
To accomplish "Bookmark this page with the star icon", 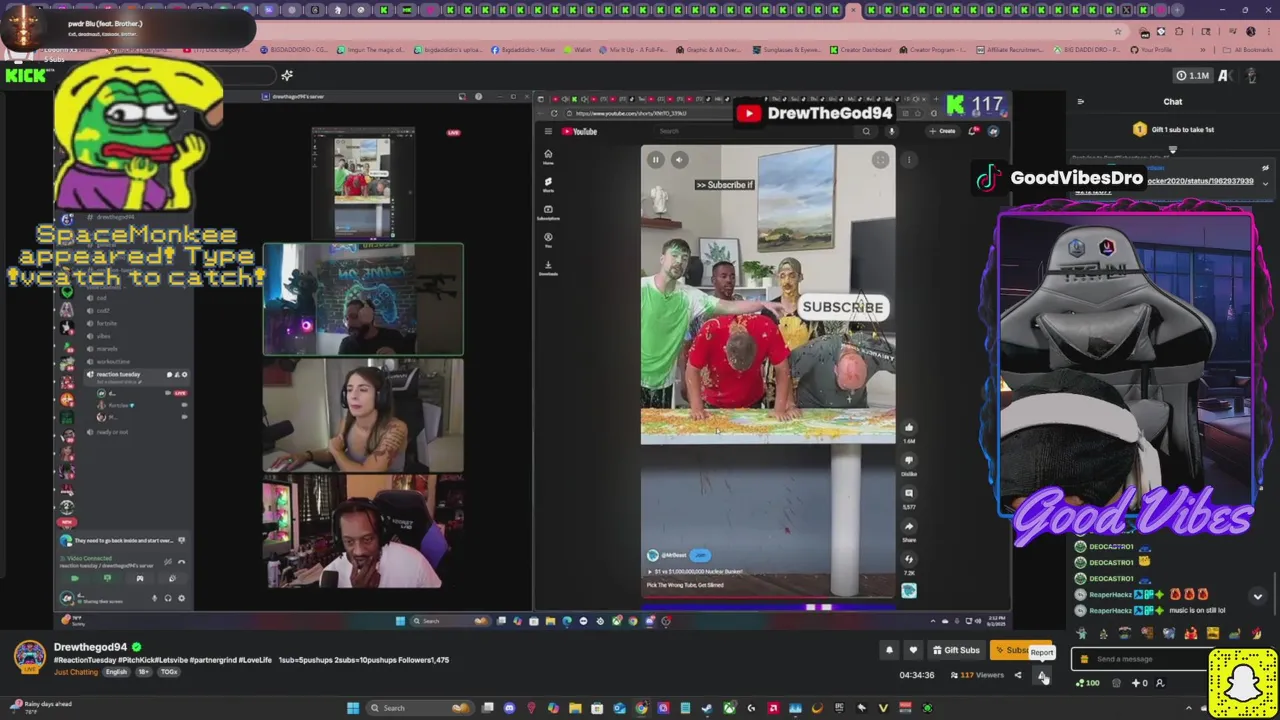I will [1118, 31].
